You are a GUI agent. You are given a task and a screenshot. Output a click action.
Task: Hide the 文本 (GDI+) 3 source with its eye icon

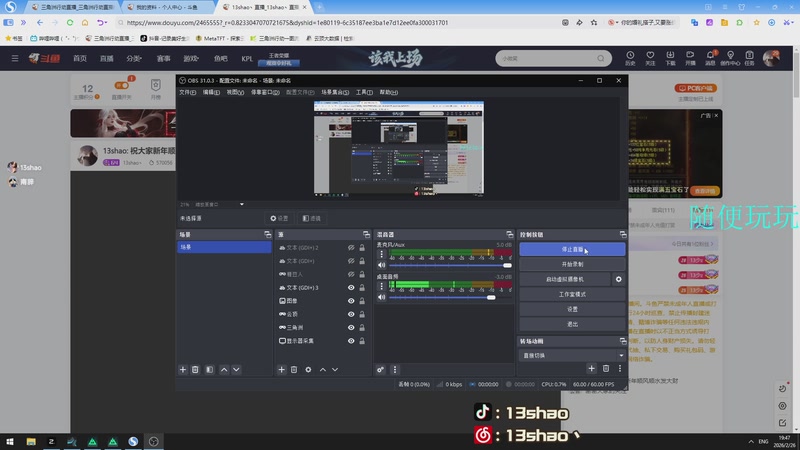pyautogui.click(x=351, y=288)
